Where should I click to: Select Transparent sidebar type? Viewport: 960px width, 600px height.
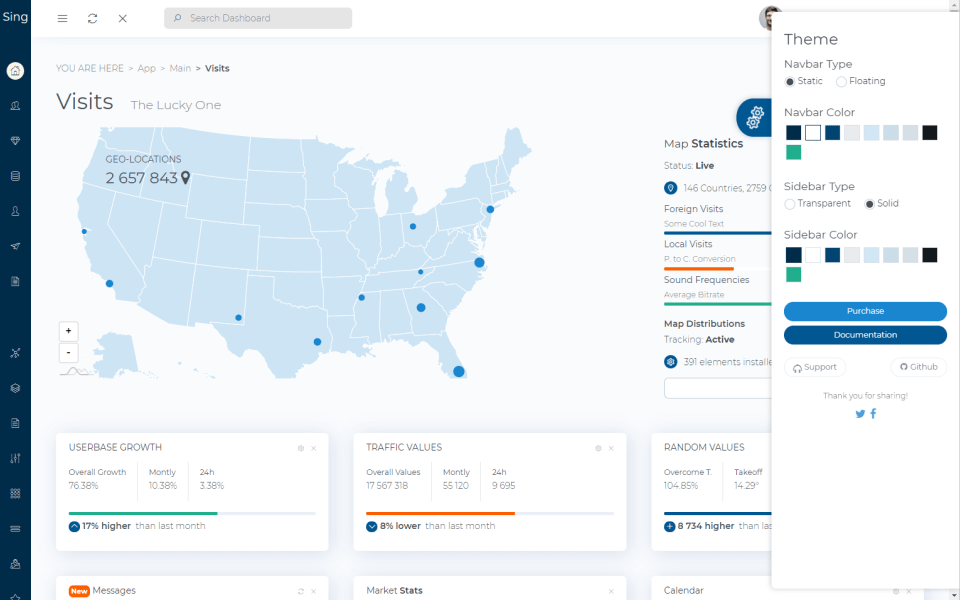point(790,204)
